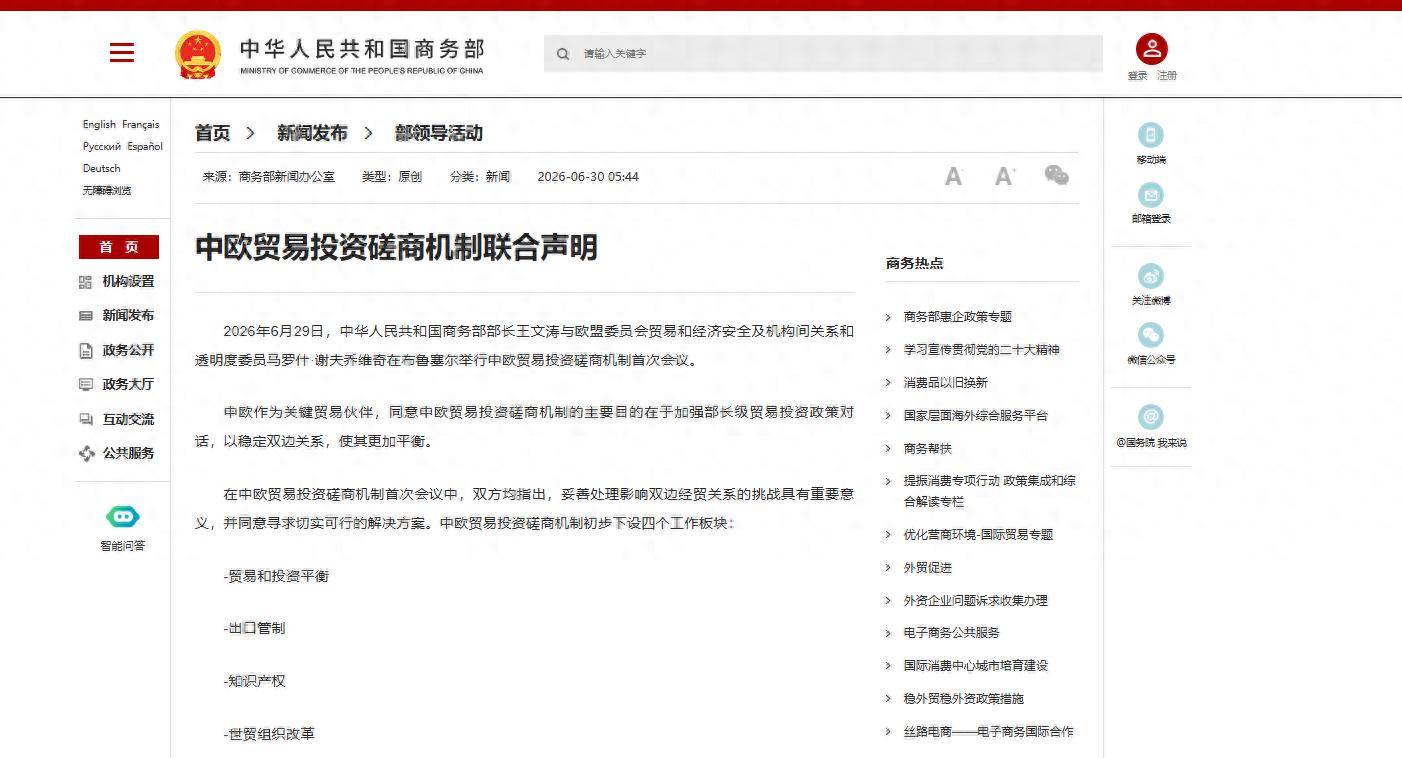Click source text 来源:商务部新闻办公室
Image resolution: width=1402 pixels, height=758 pixels.
pos(269,177)
